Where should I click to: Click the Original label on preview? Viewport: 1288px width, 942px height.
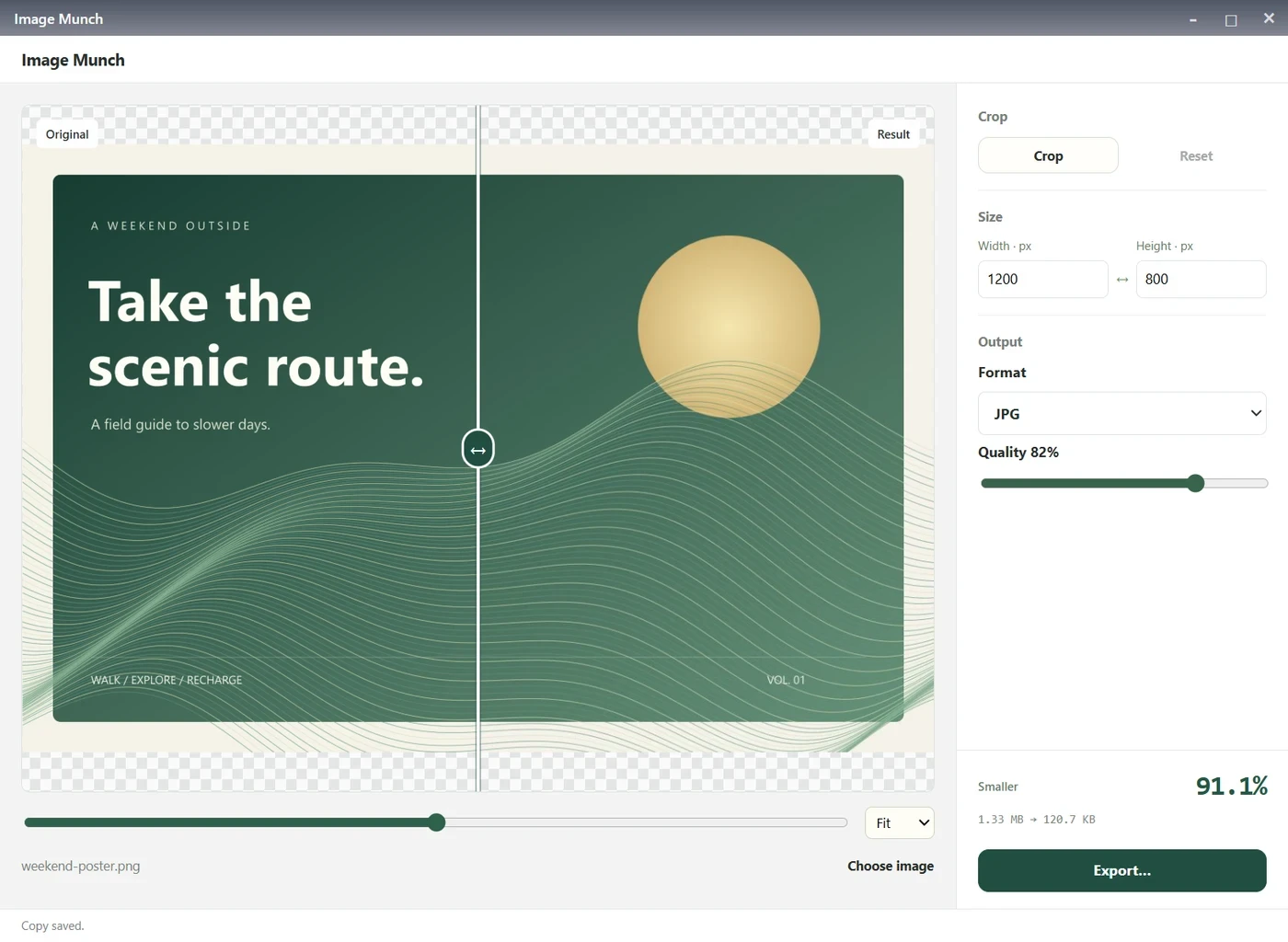point(67,134)
